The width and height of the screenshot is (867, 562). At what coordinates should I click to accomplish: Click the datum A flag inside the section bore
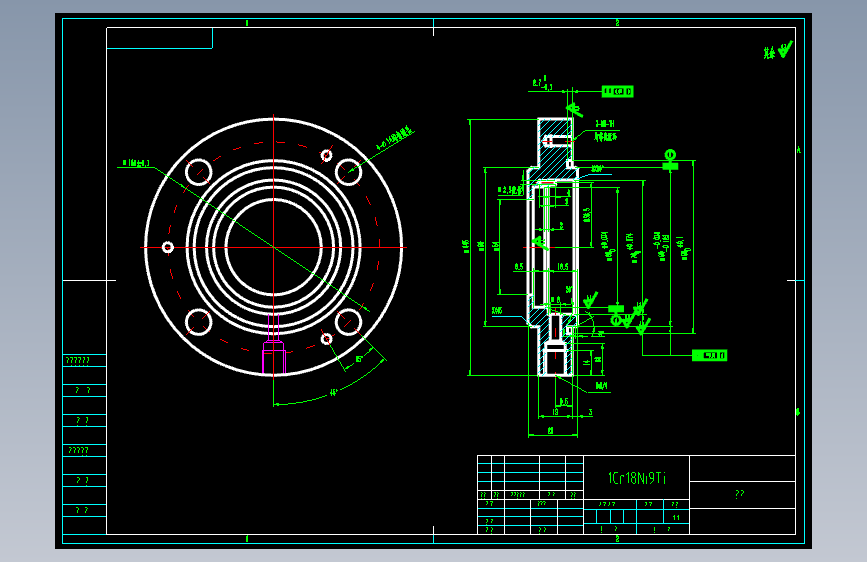click(540, 242)
